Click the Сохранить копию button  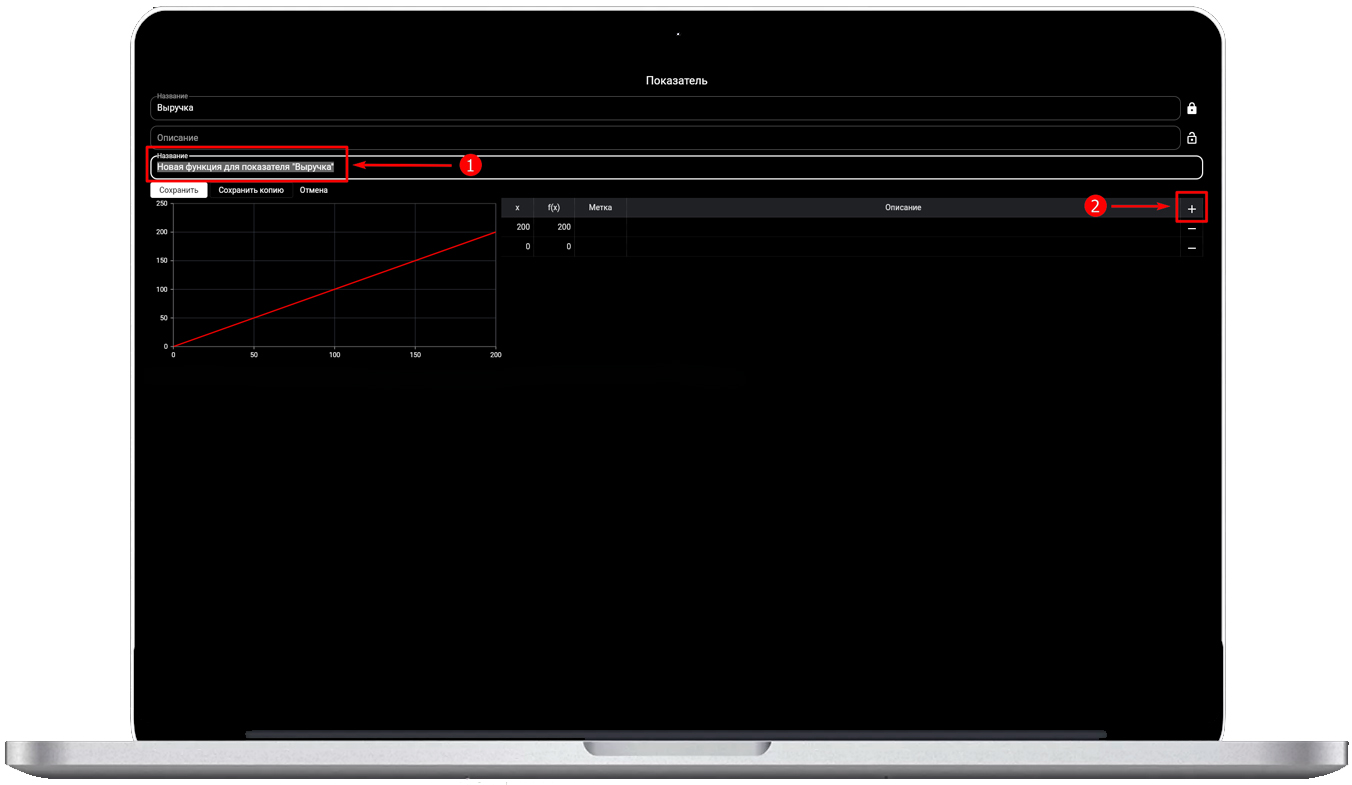(x=251, y=190)
